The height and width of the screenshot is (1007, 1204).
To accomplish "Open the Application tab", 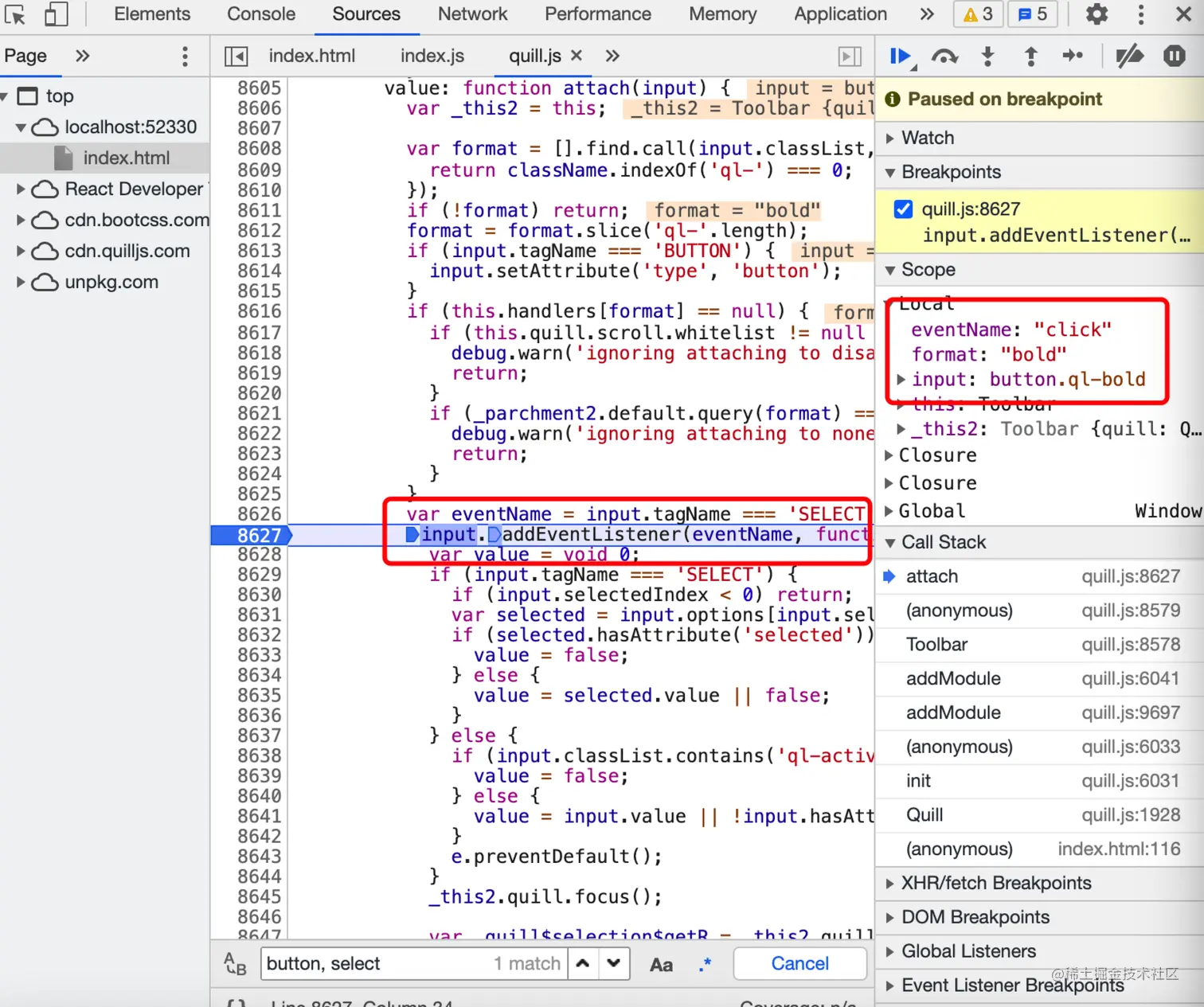I will click(x=840, y=14).
